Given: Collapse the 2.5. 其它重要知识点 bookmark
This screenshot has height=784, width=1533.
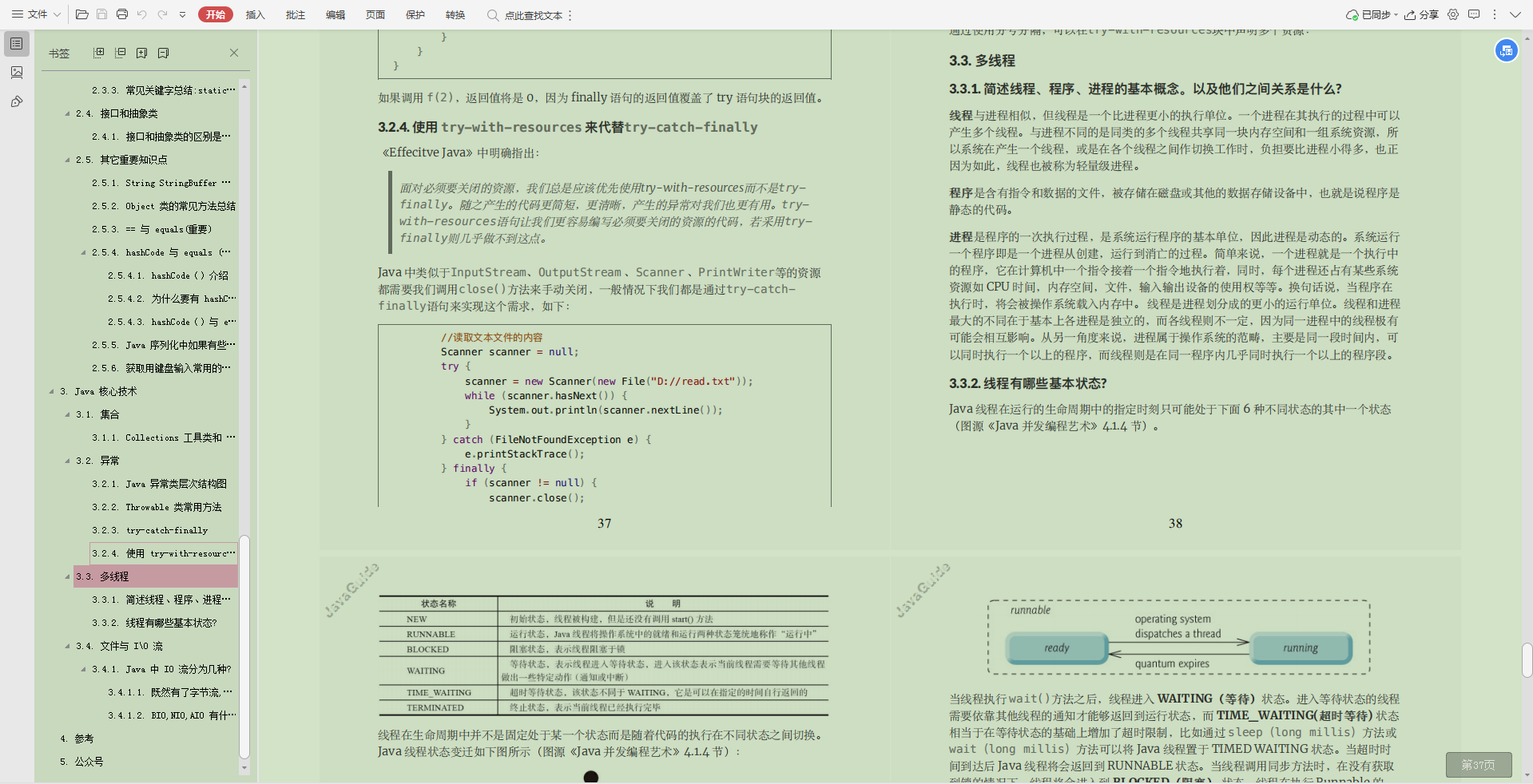Looking at the screenshot, I should pyautogui.click(x=68, y=160).
